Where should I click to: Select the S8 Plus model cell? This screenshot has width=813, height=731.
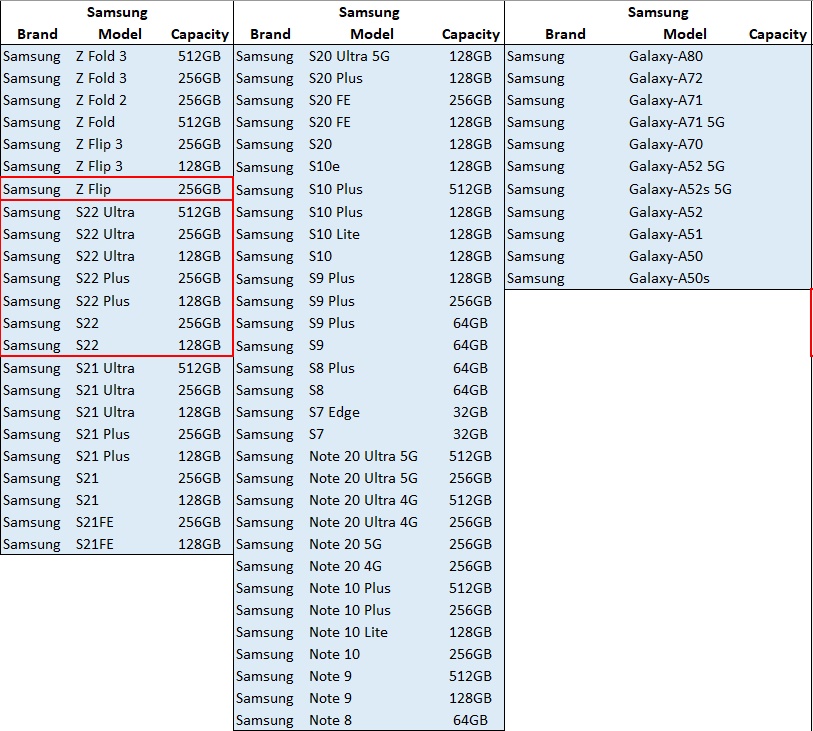click(331, 368)
